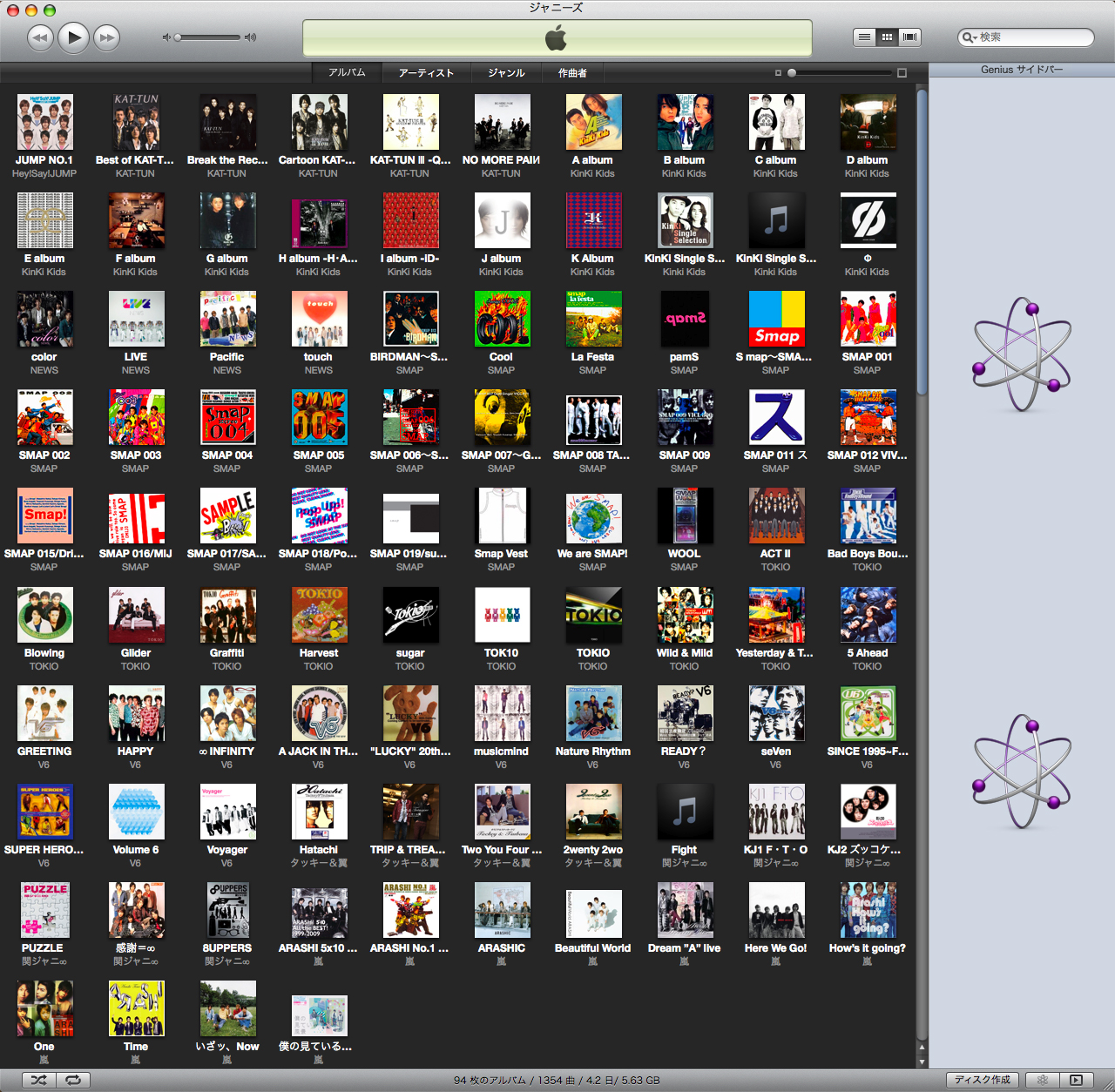Screen dimensions: 1115x1092
Task: Click the scroll down arrow
Action: coord(922,1062)
